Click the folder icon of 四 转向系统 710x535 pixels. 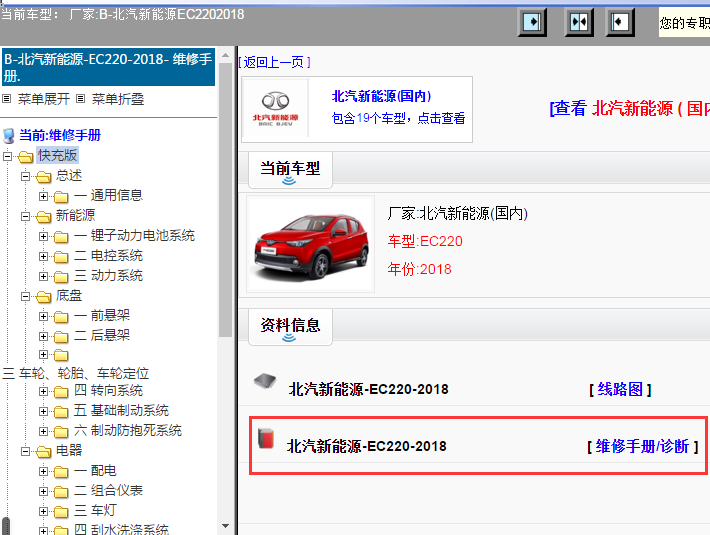tap(61, 392)
